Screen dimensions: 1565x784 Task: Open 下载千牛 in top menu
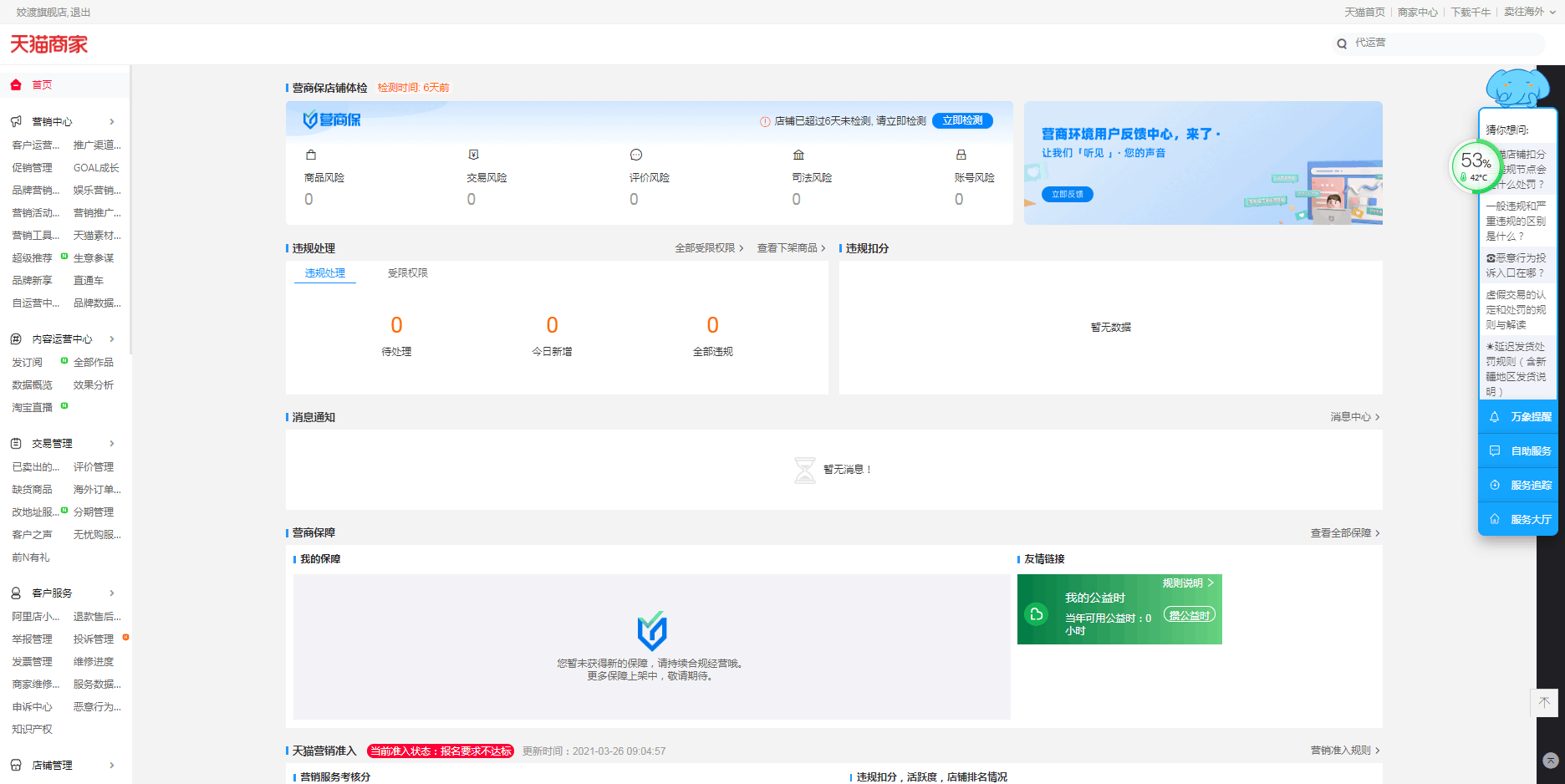click(1471, 12)
